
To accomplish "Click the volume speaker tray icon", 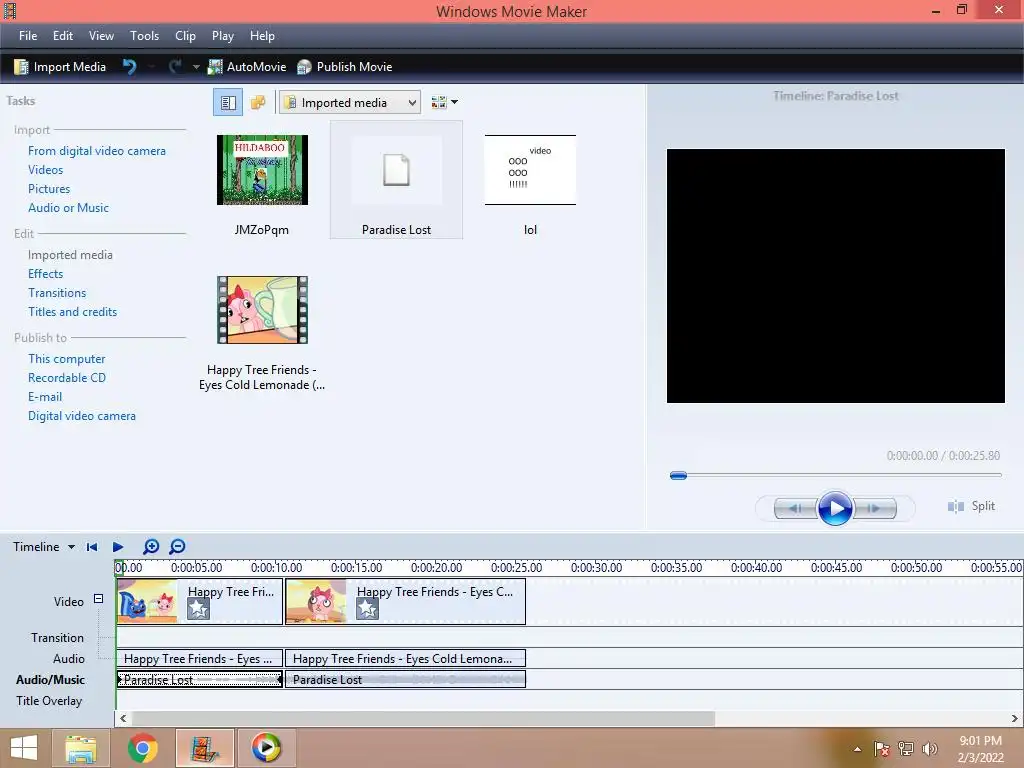I will point(929,749).
